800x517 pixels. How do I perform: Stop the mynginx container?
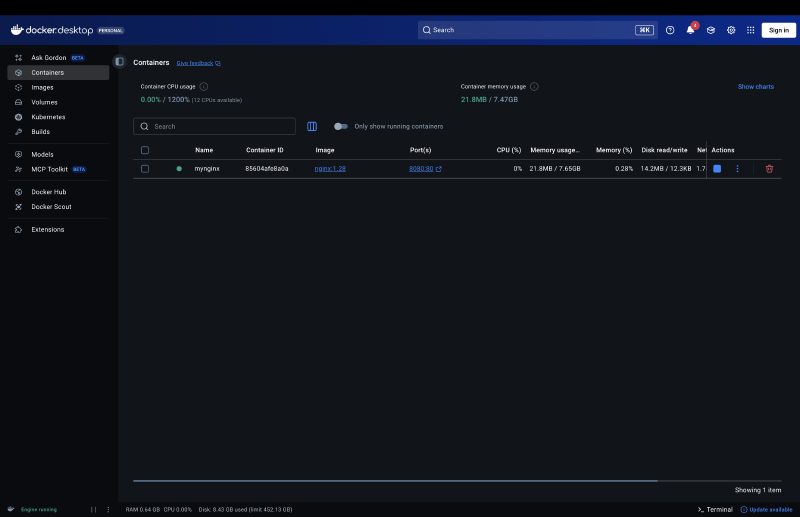point(717,168)
